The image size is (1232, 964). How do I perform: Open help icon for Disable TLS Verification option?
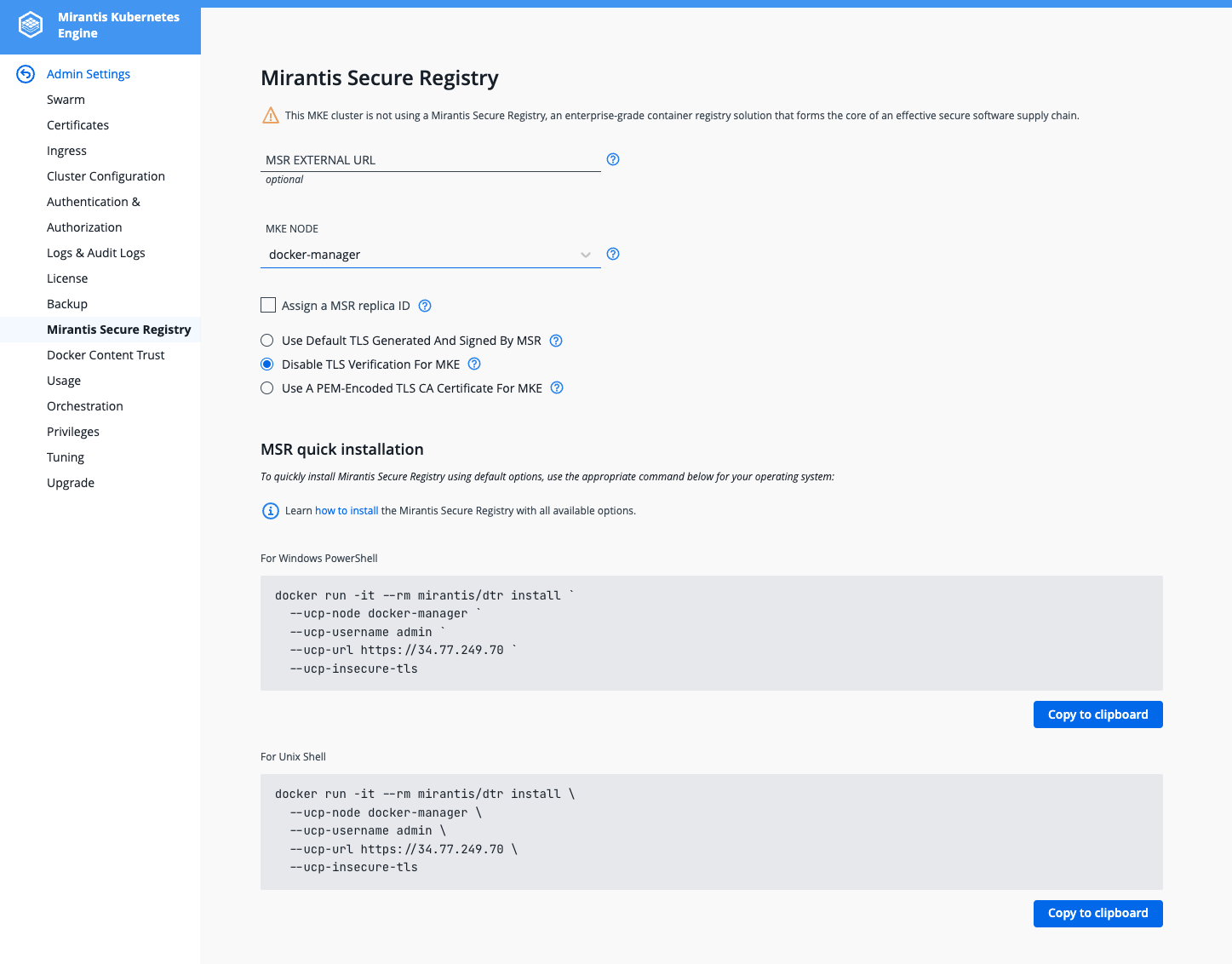(475, 364)
